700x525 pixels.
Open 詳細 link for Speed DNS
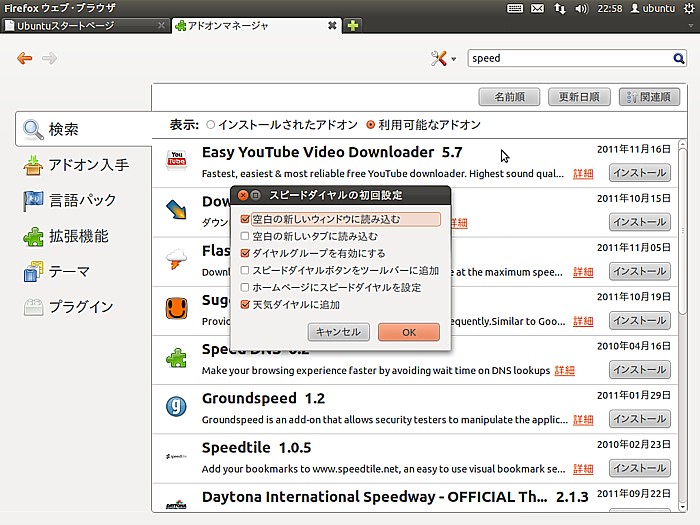564,371
